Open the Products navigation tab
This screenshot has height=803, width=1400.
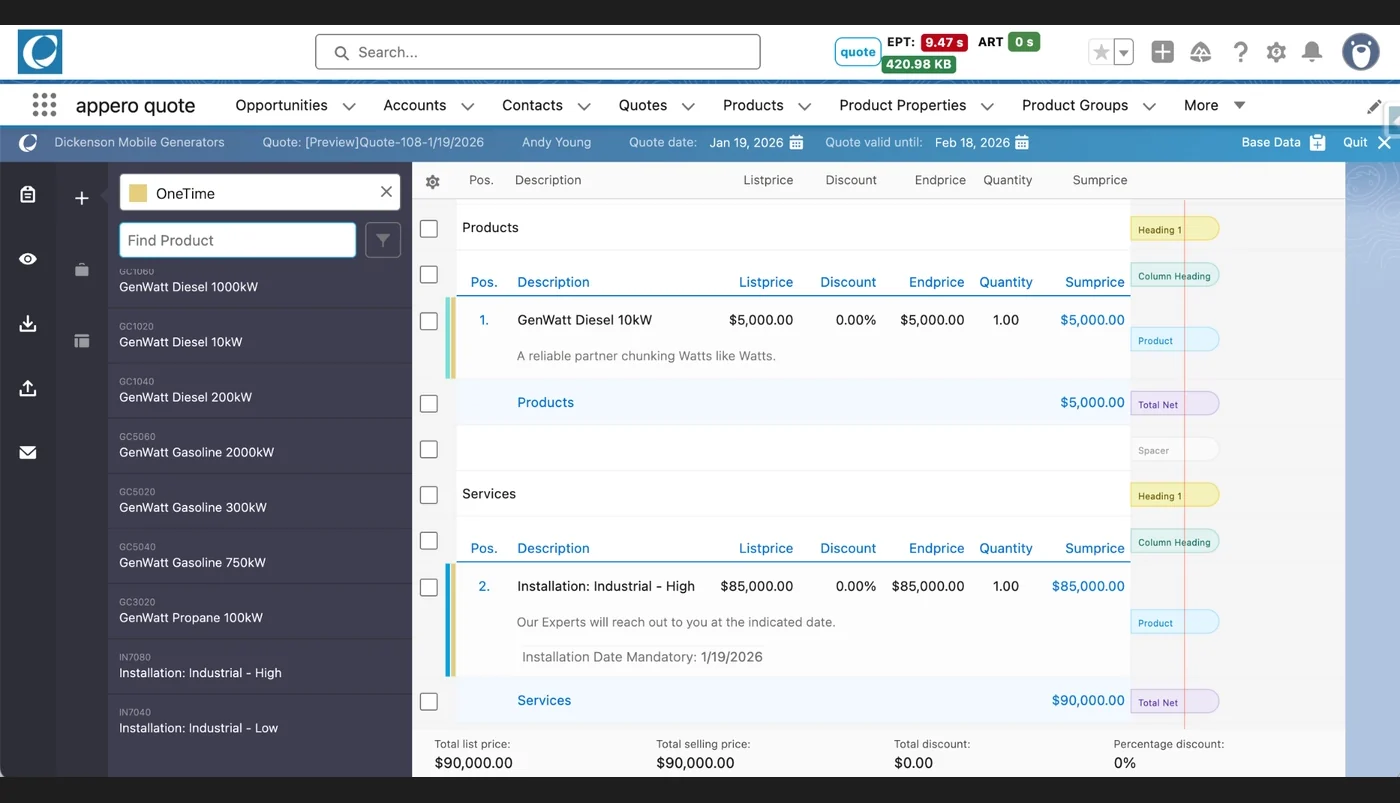pos(753,105)
